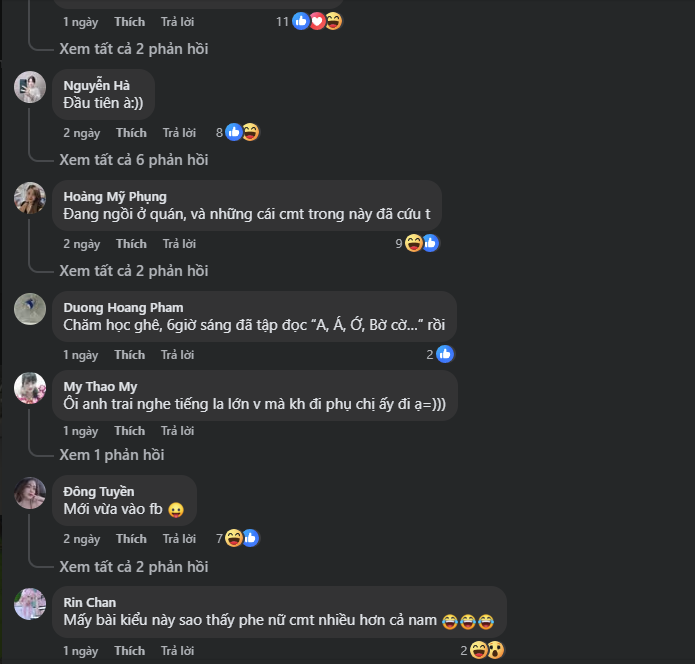This screenshot has width=695, height=664.
Task: Show 1 reply under My Thao My's comment
Action: pos(111,455)
